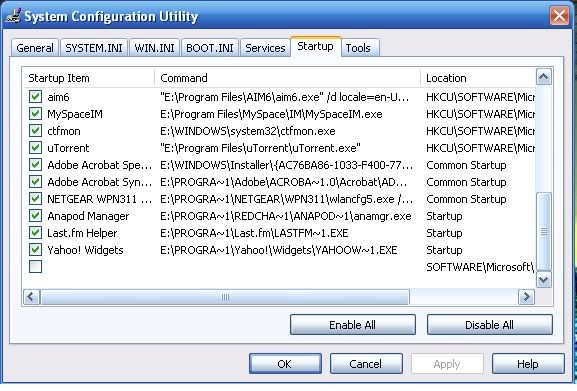Screen dimensions: 577x391
Task: Click the ctfmon.exe command path
Action: coord(248,131)
